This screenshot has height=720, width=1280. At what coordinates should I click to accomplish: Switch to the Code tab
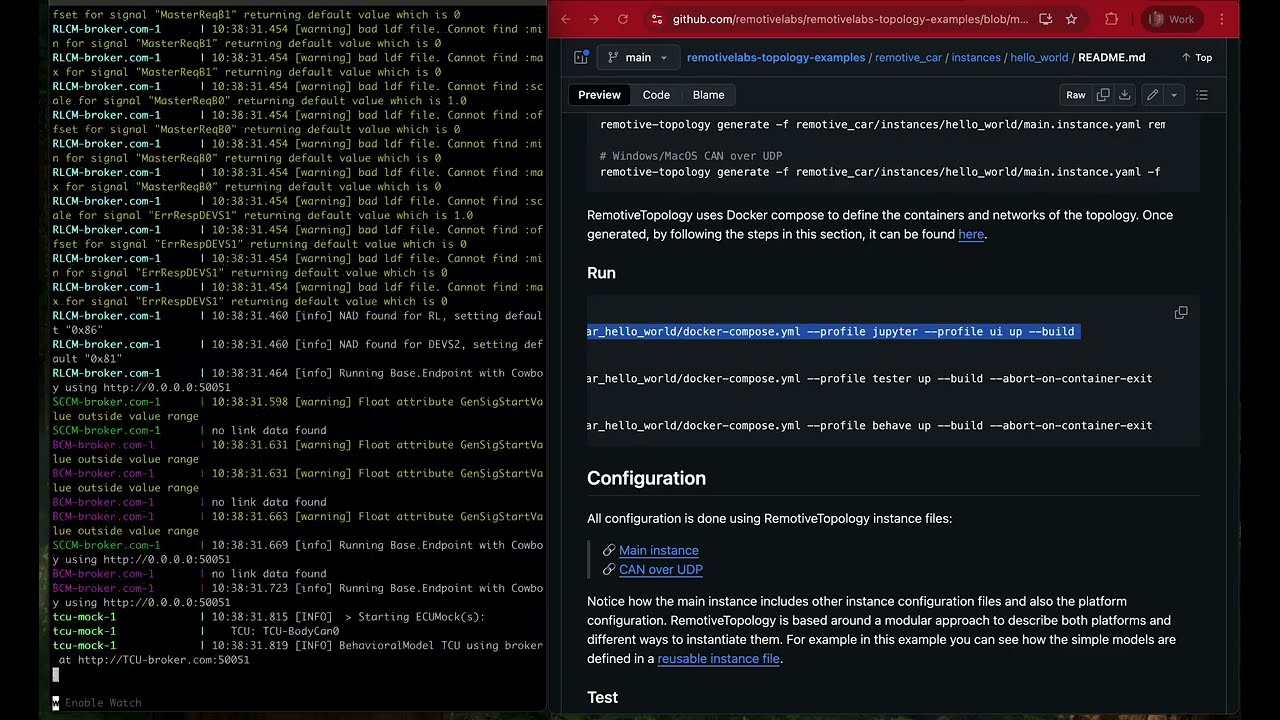point(656,95)
